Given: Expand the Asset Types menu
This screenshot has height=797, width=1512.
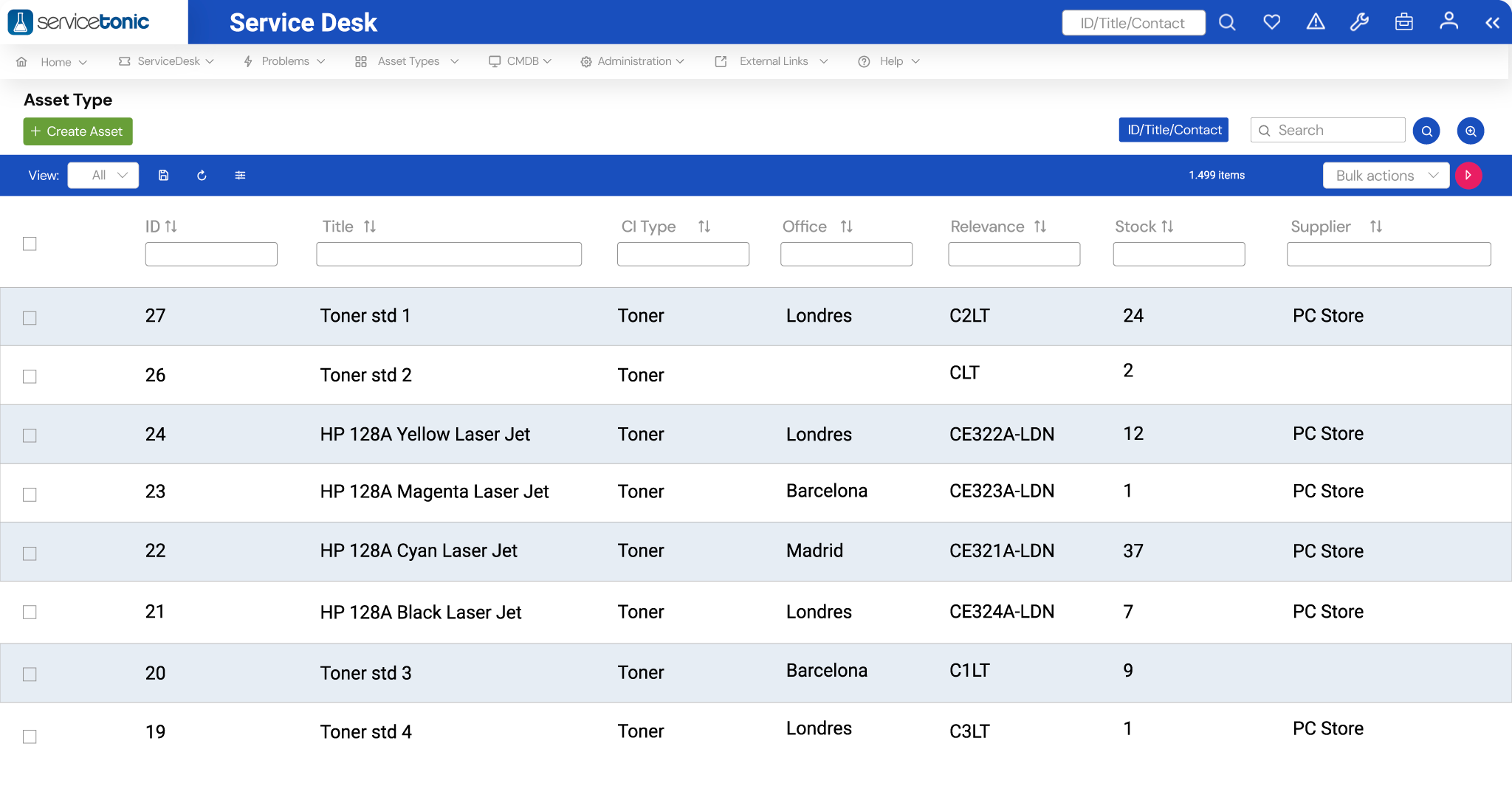Looking at the screenshot, I should pyautogui.click(x=407, y=61).
